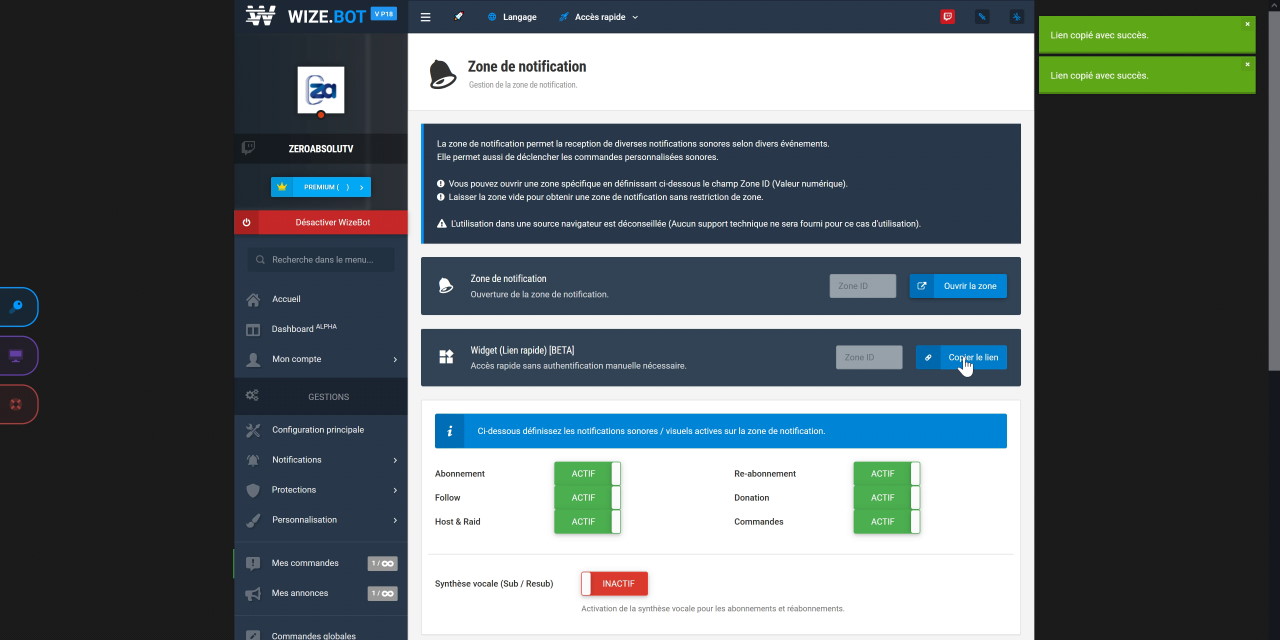This screenshot has width=1280, height=640.
Task: Click the Ouvrir la zone button
Action: click(x=958, y=286)
